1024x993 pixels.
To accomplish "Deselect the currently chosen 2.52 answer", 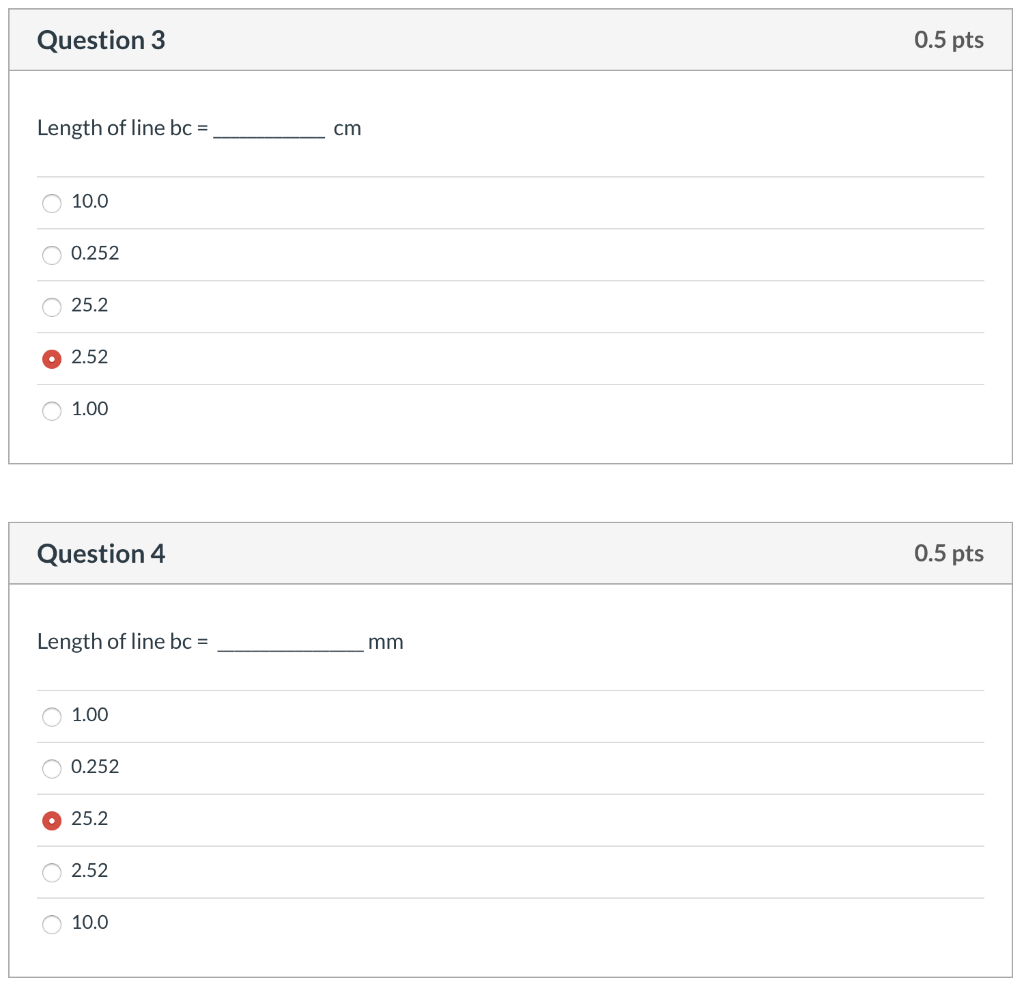I will click(x=51, y=358).
